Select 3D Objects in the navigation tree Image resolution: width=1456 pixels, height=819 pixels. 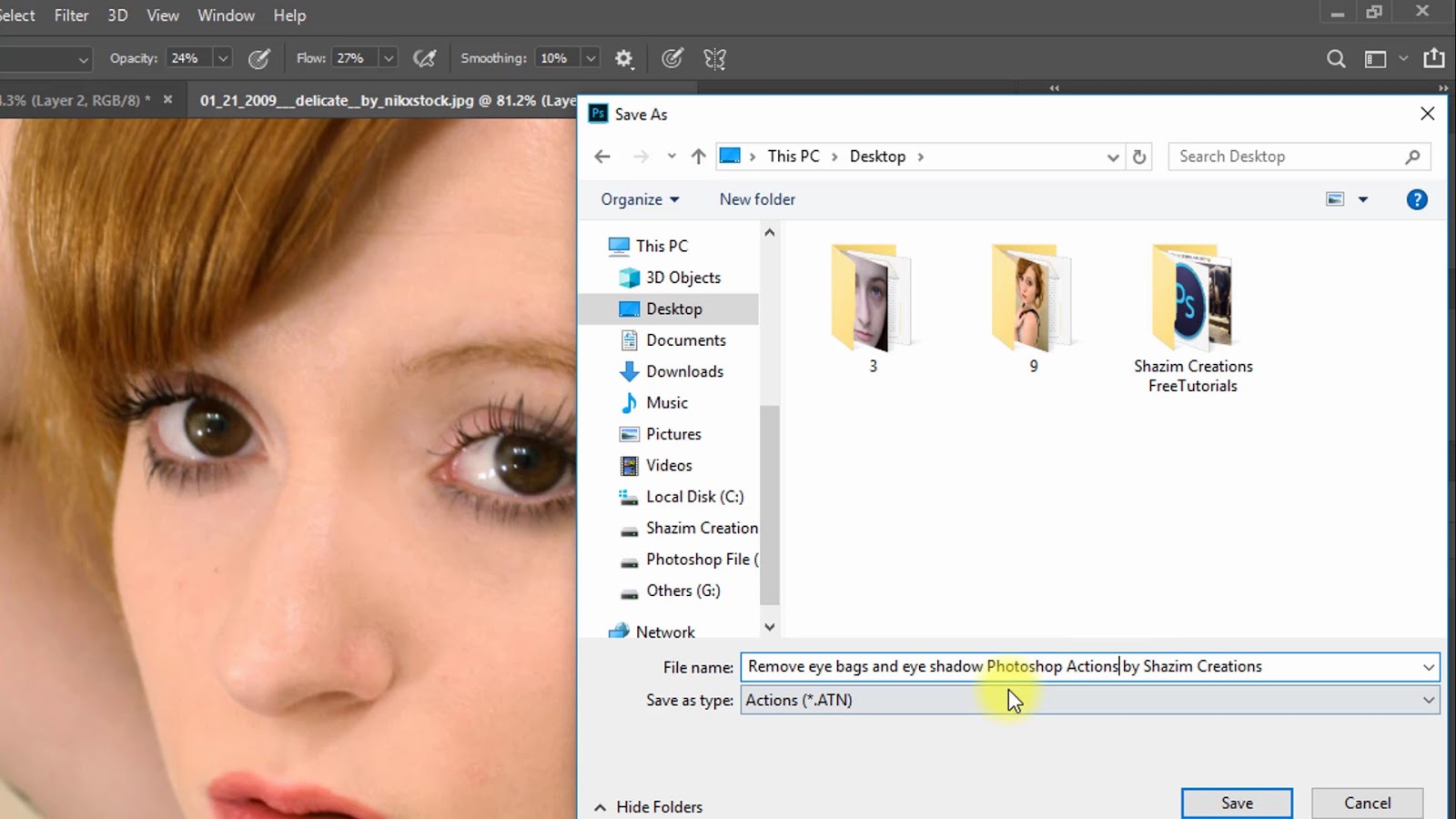(x=682, y=278)
